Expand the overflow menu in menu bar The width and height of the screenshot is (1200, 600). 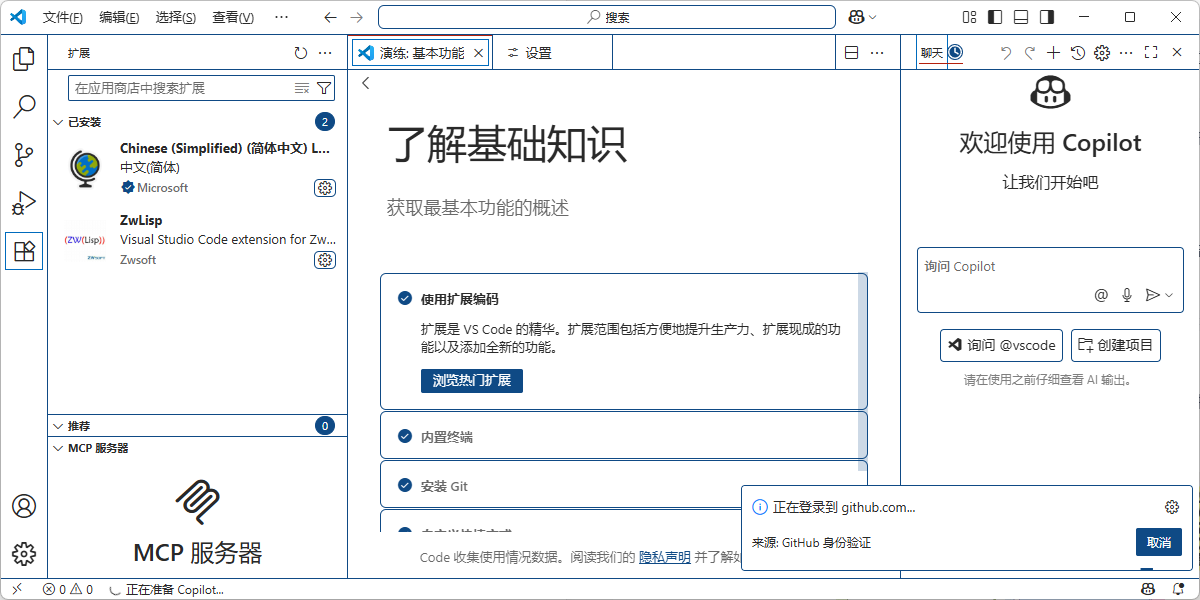pos(281,17)
